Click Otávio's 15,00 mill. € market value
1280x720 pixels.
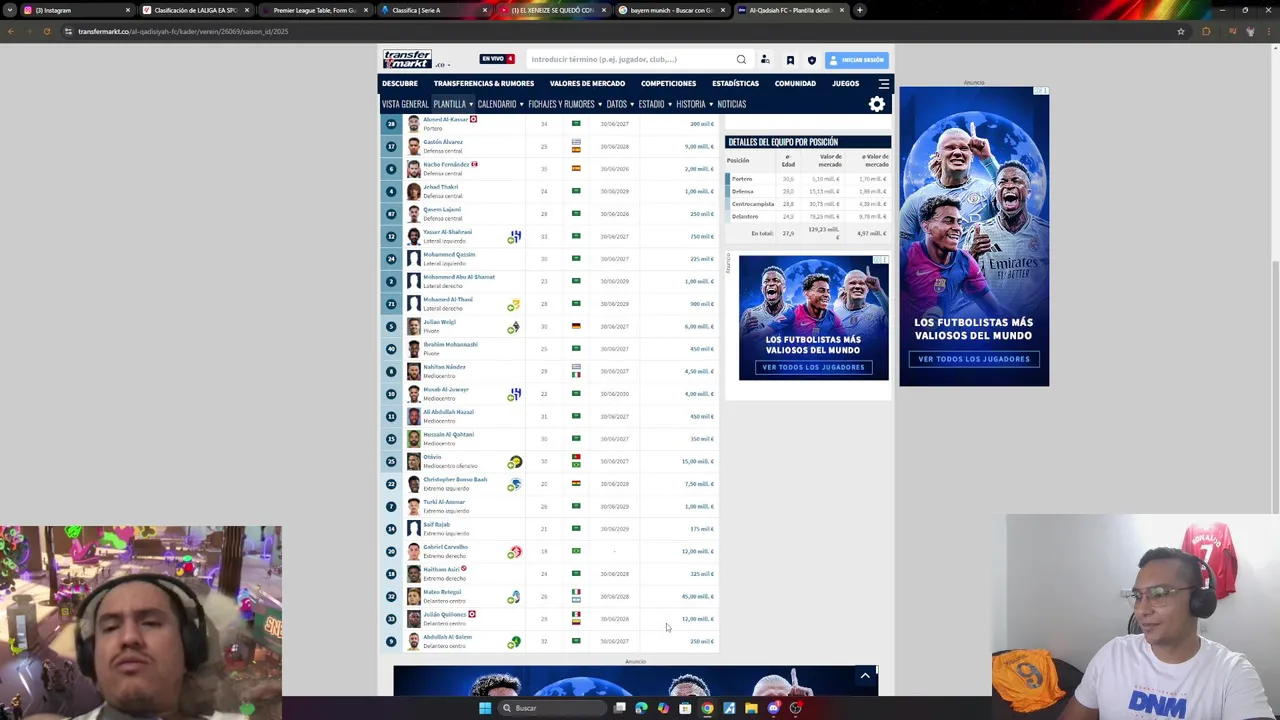(697, 461)
